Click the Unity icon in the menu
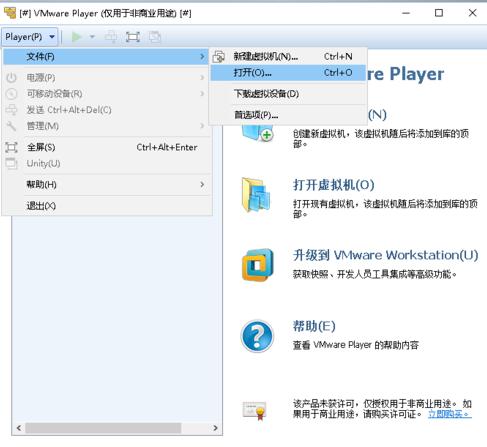This screenshot has width=487, height=447. pyautogui.click(x=11, y=163)
